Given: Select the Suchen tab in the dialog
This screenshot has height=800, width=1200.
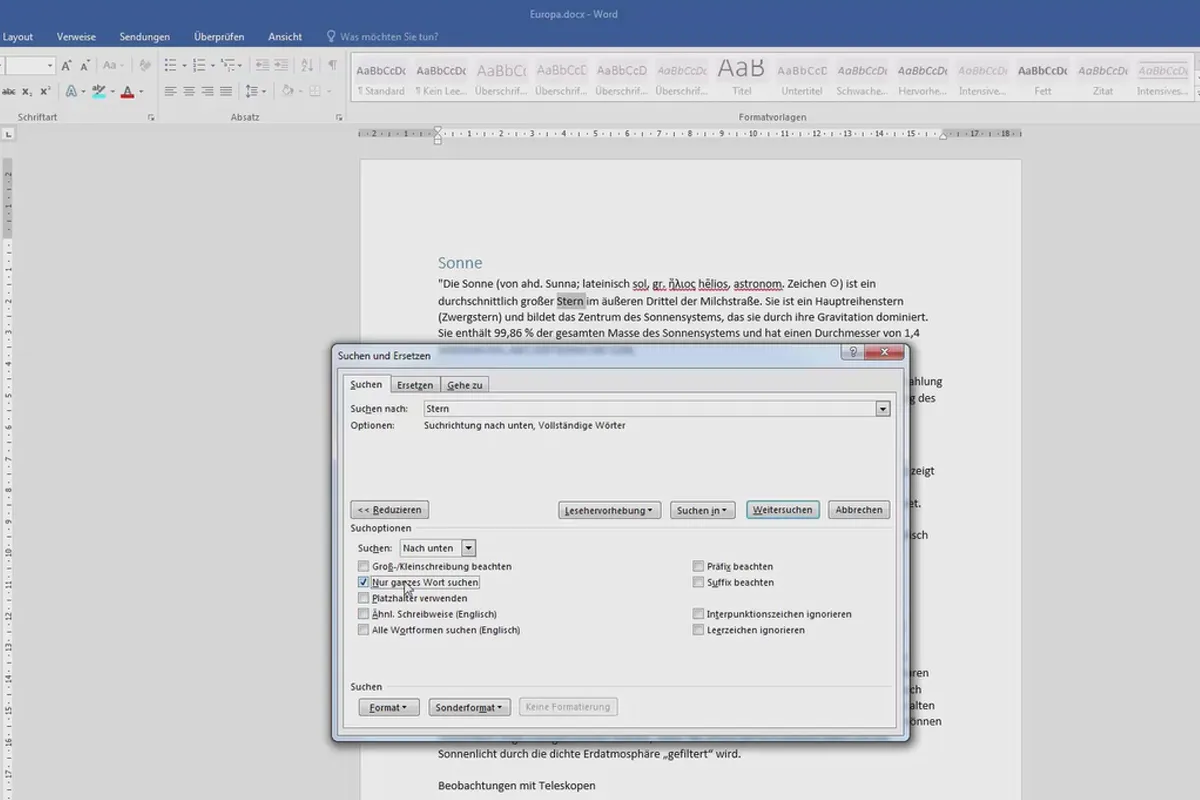Looking at the screenshot, I should 366,385.
